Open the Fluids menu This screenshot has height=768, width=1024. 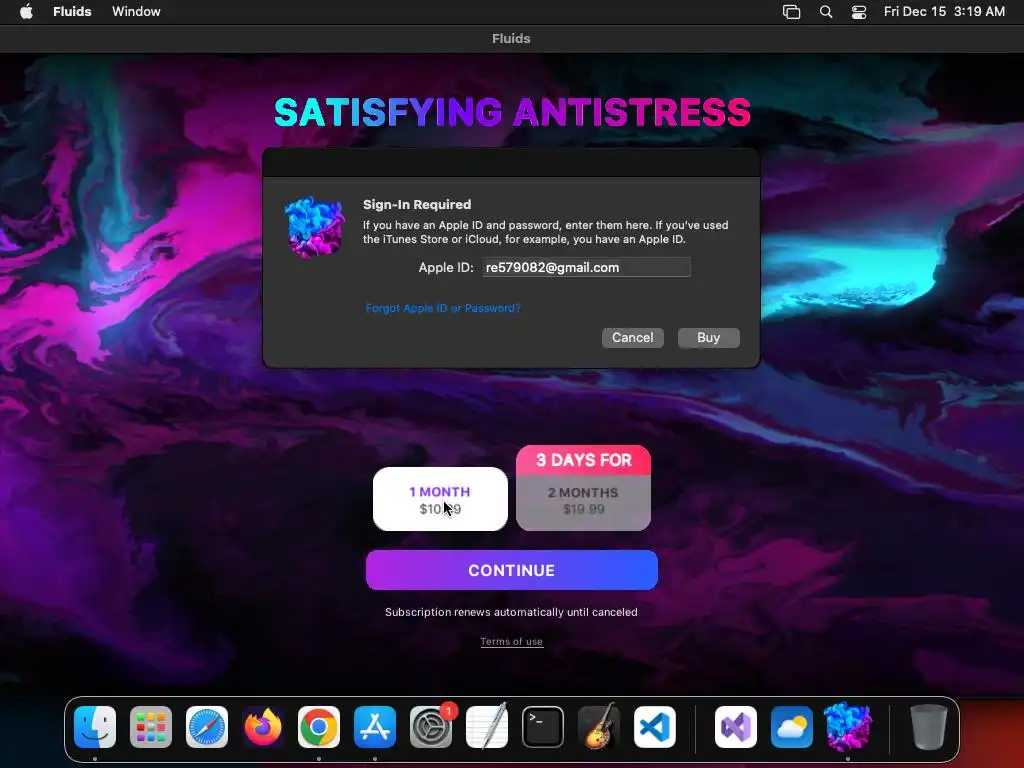click(72, 12)
